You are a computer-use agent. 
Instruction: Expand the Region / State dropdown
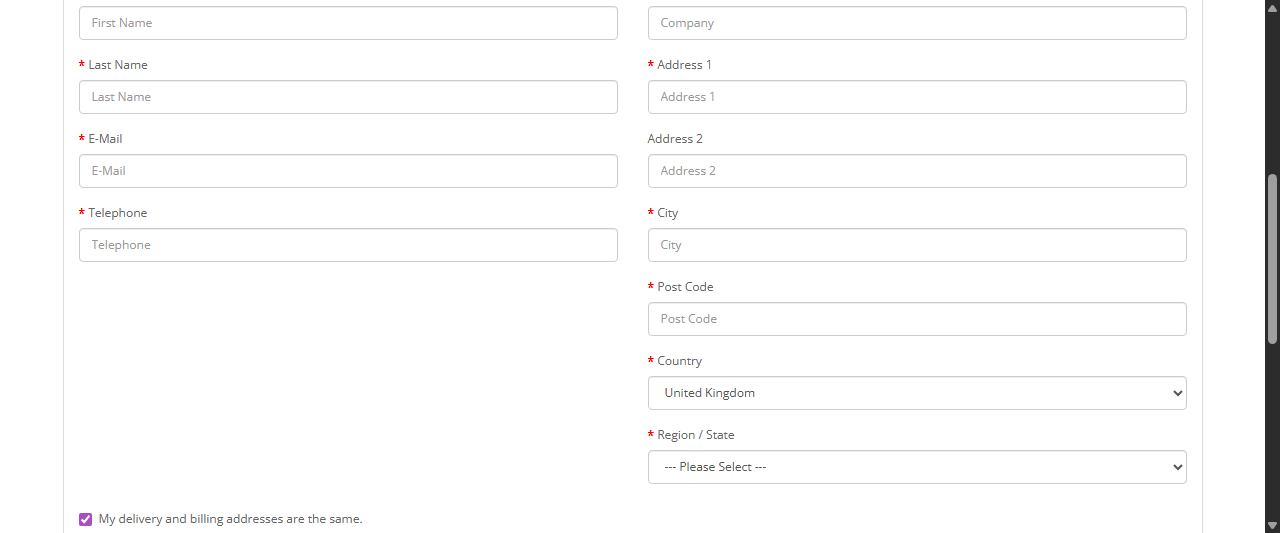coord(916,467)
